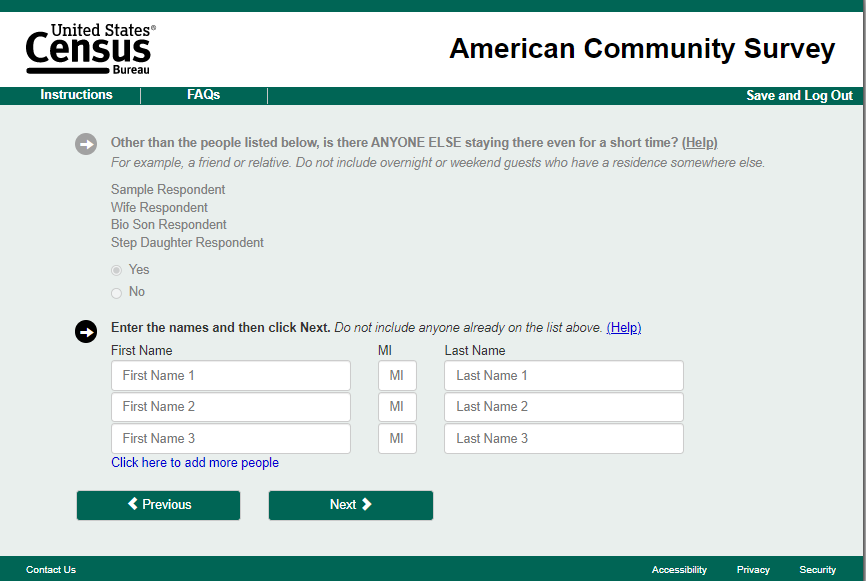Viewport: 866px width, 581px height.
Task: Expand the form via 'Click here to add more people'
Action: pyautogui.click(x=195, y=463)
